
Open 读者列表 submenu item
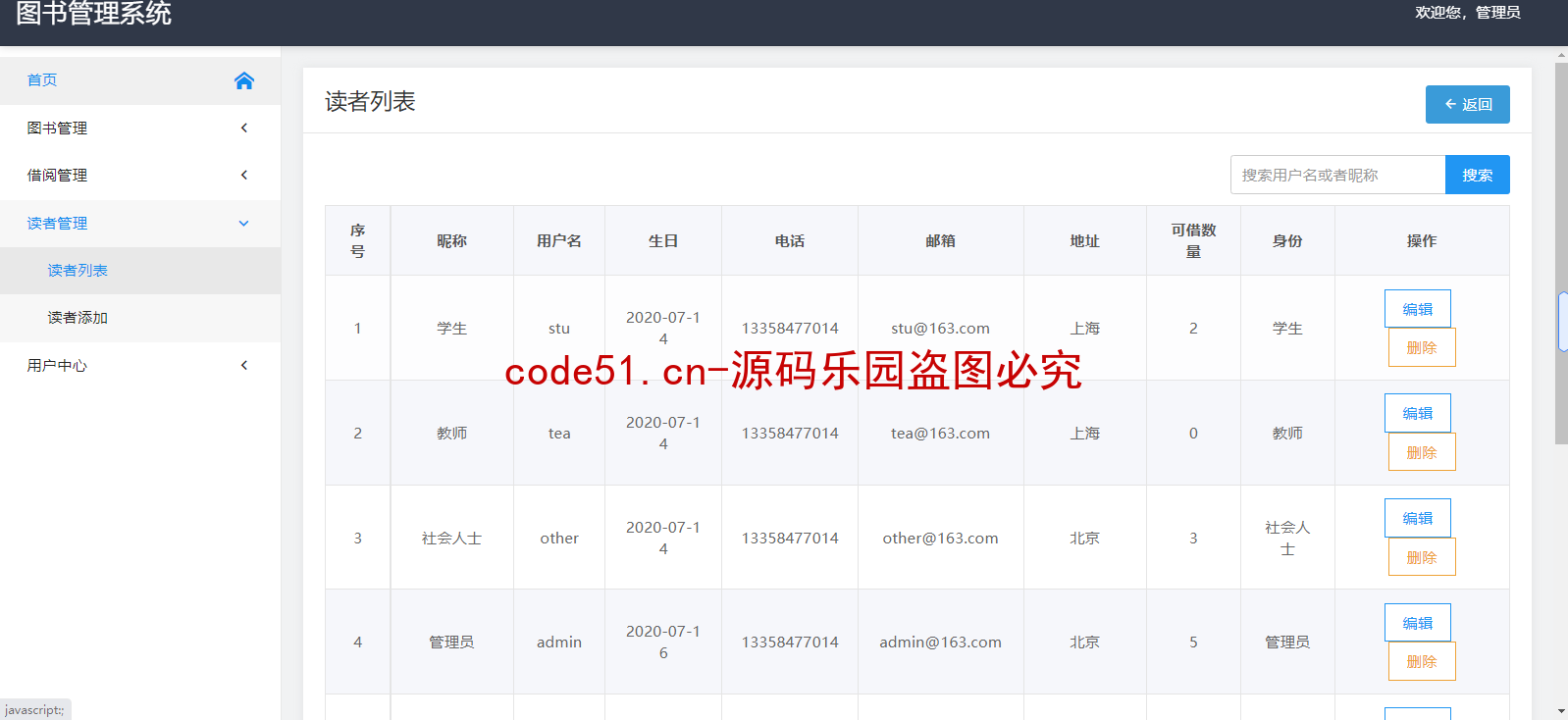click(140, 270)
